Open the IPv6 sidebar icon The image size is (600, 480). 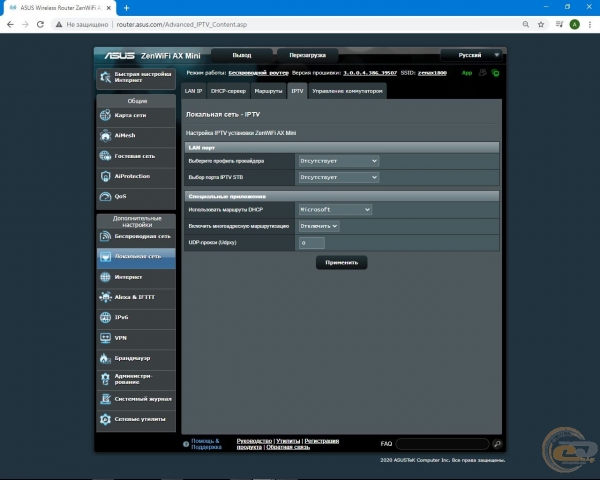tap(105, 317)
